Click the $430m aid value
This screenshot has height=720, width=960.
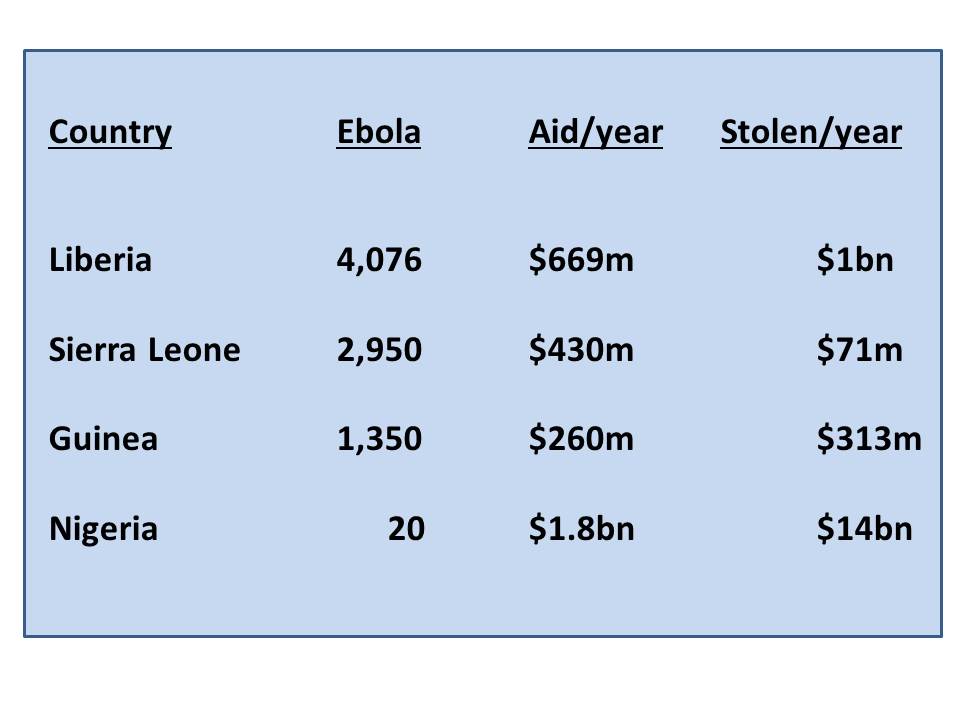coord(581,350)
